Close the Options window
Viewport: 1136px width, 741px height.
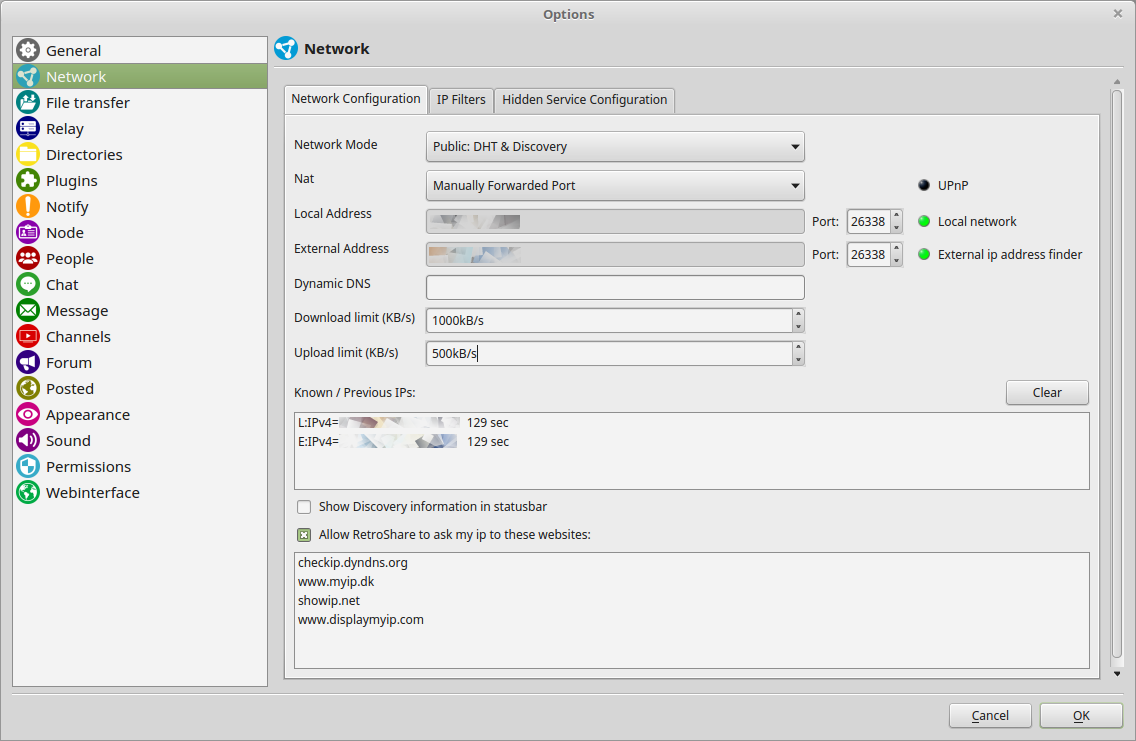click(1118, 13)
